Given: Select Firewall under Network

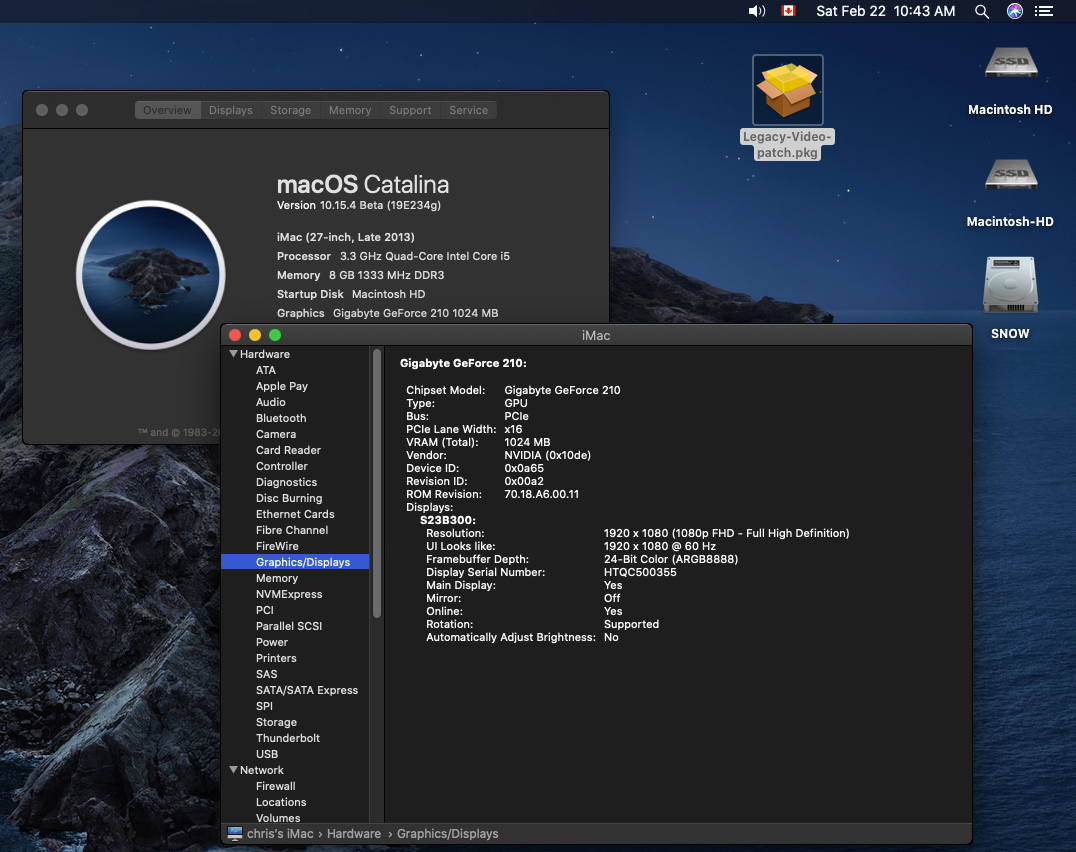Looking at the screenshot, I should tap(276, 786).
